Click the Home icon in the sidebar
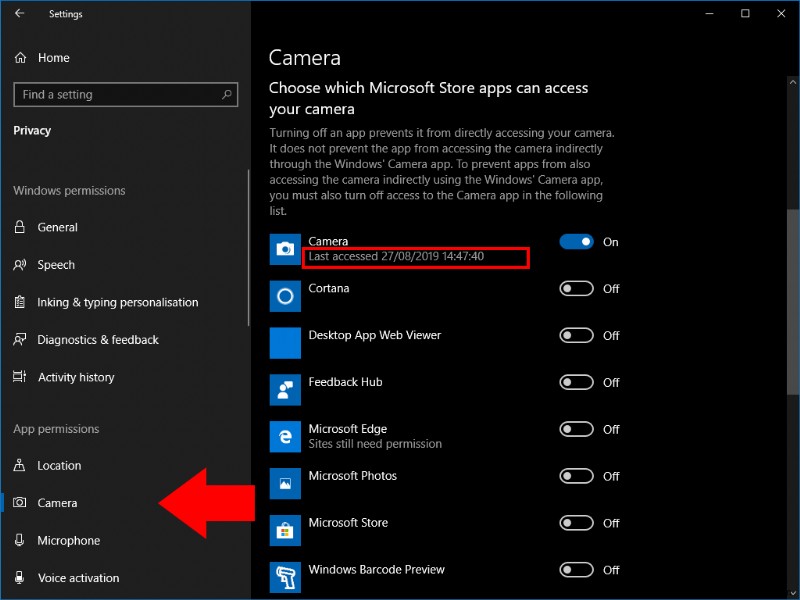The height and width of the screenshot is (600, 800). [18, 58]
